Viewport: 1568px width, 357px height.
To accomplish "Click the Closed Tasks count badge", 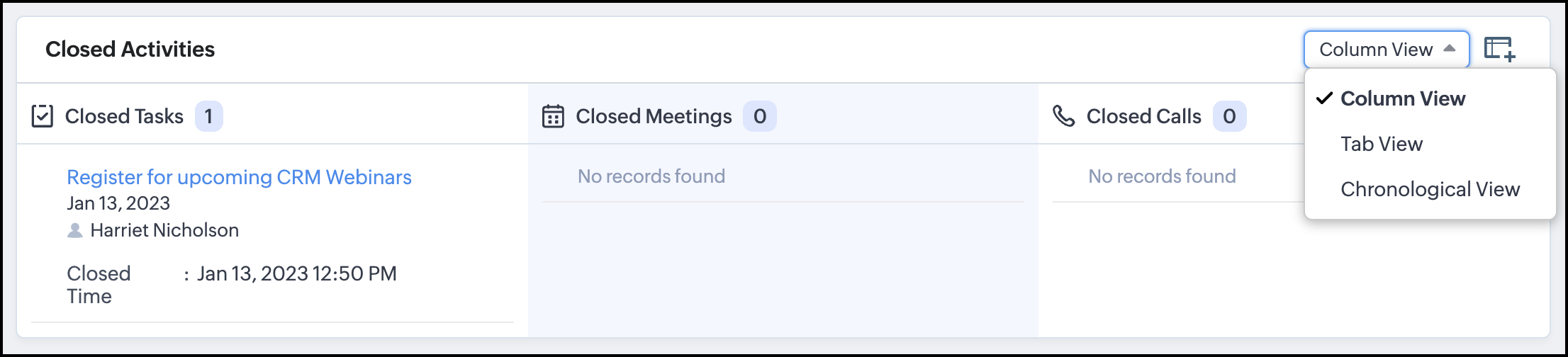I will [x=208, y=116].
